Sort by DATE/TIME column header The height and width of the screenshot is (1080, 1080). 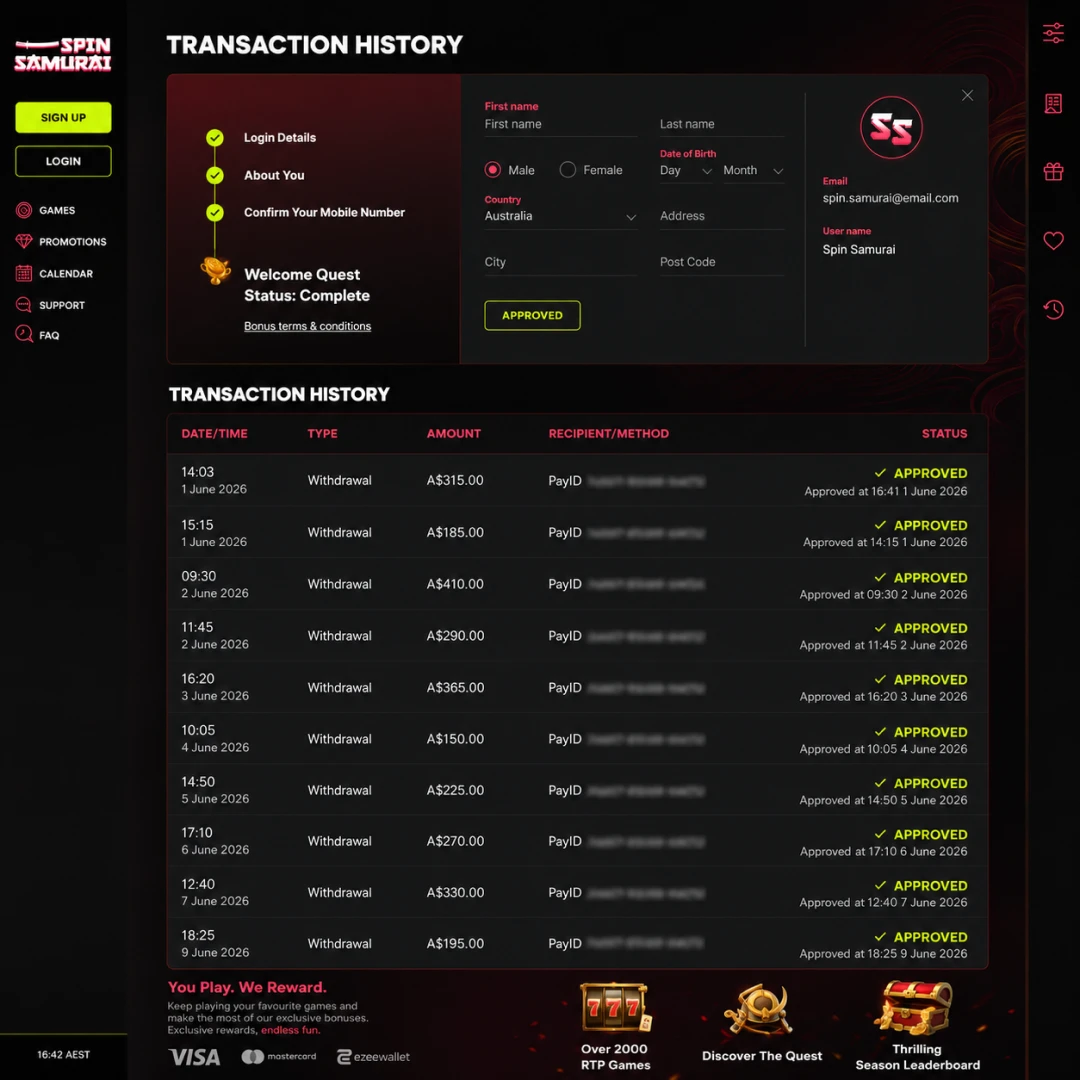click(214, 433)
